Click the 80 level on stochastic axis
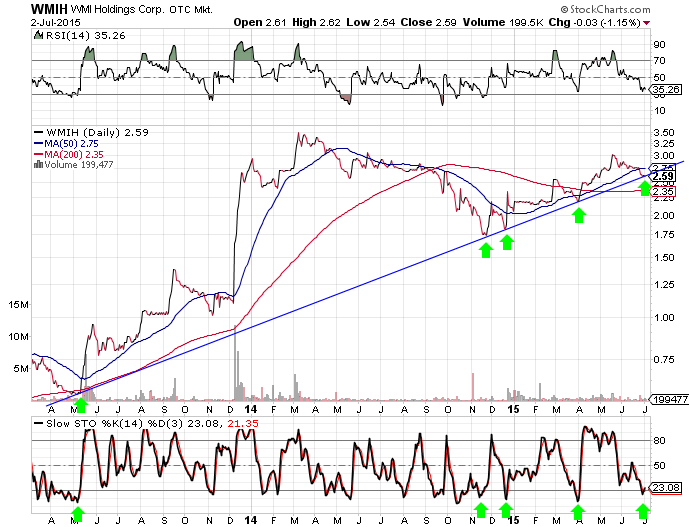Viewport: 689px width, 527px height. tap(659, 440)
